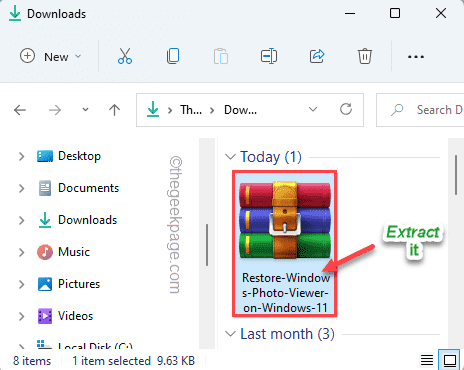Viewport: 464px width, 370px height.
Task: Switch to large thumbnails view icon
Action: click(x=450, y=360)
